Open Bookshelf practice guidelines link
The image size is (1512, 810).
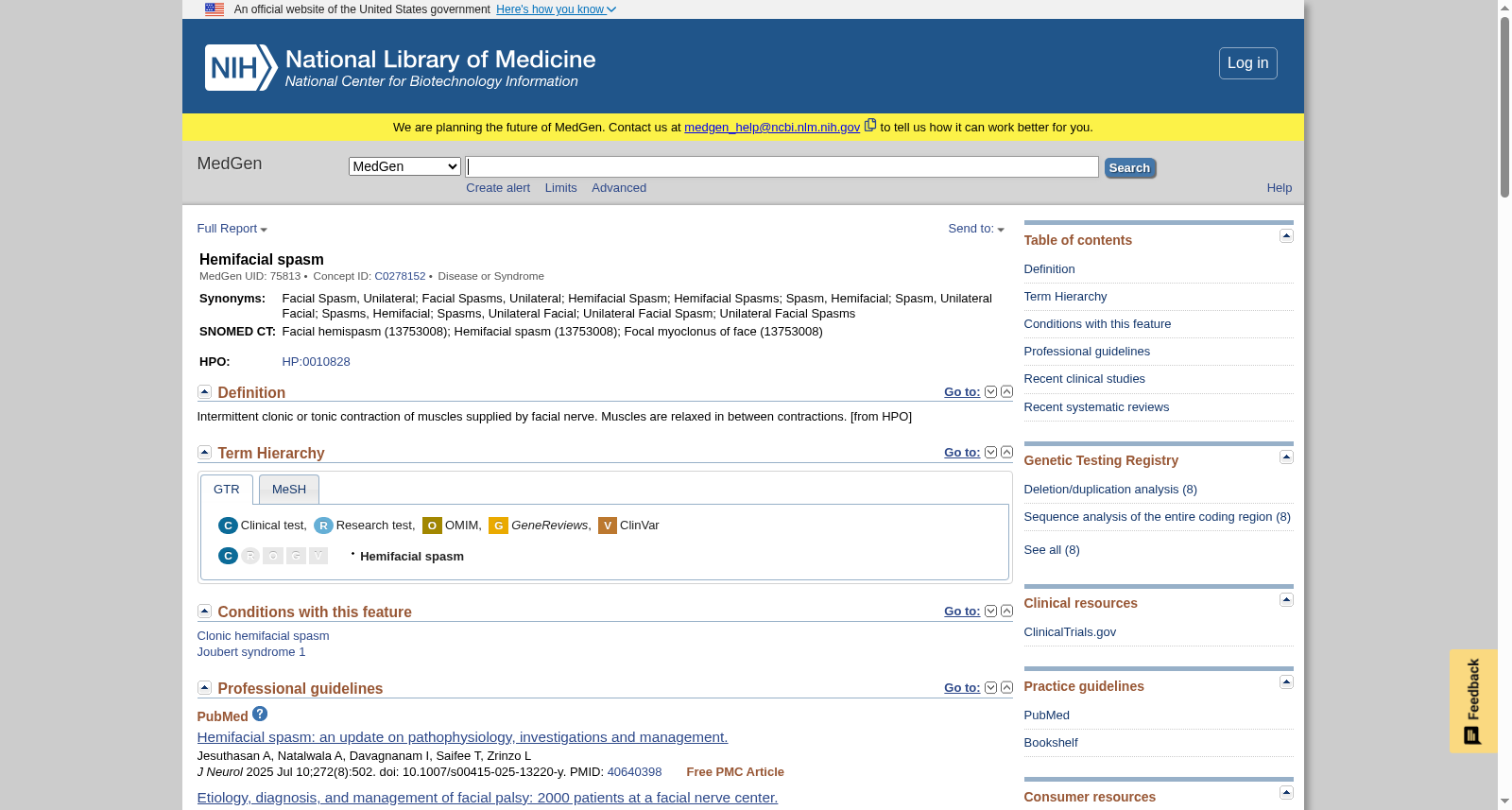tap(1051, 743)
